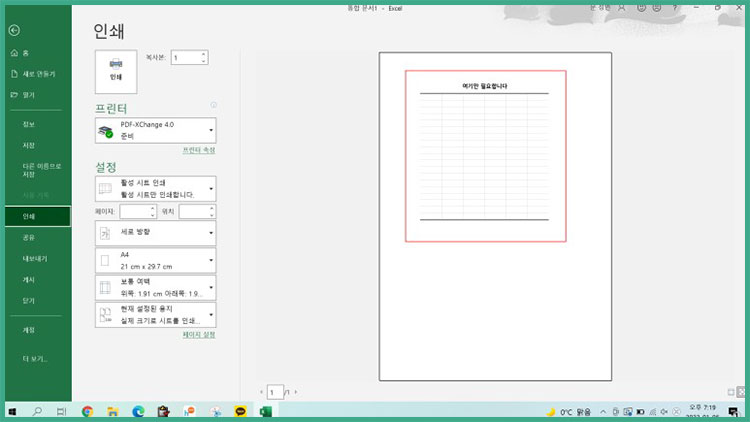Increment the 페이지 from-page spinner

153,208
